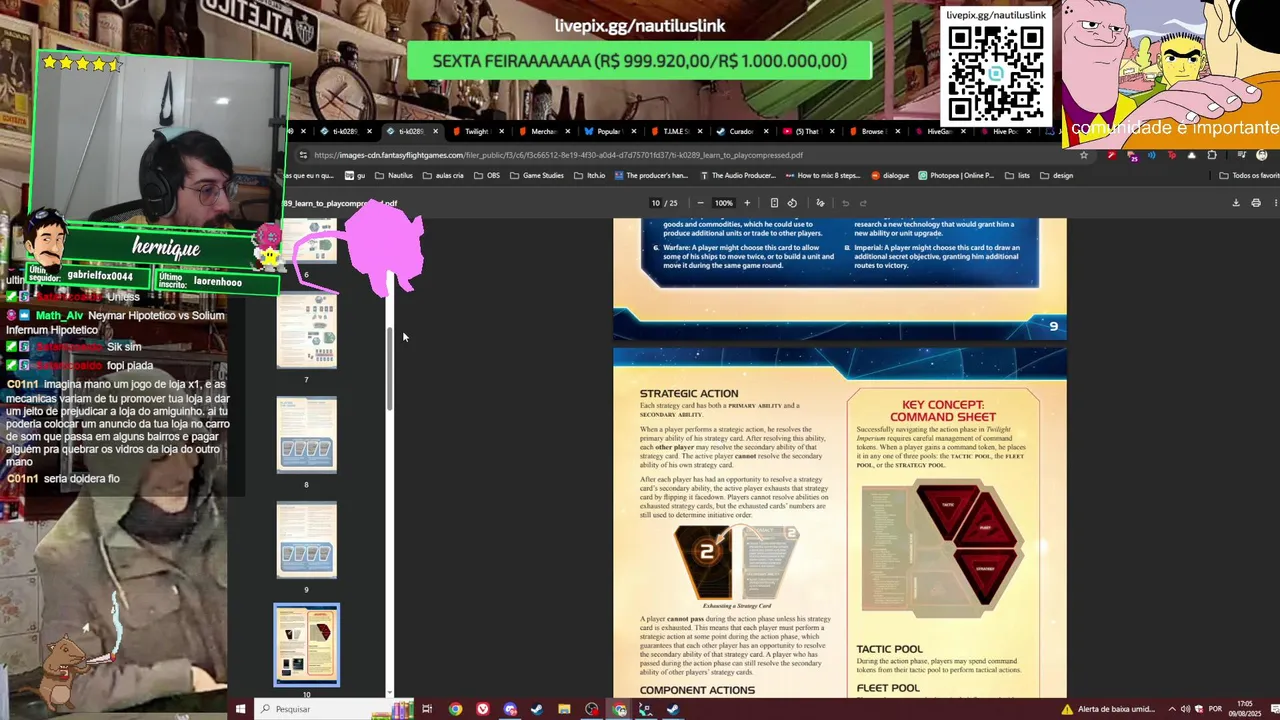Expand the Todos os favoritos folder
1280x720 pixels.
[x=1249, y=175]
